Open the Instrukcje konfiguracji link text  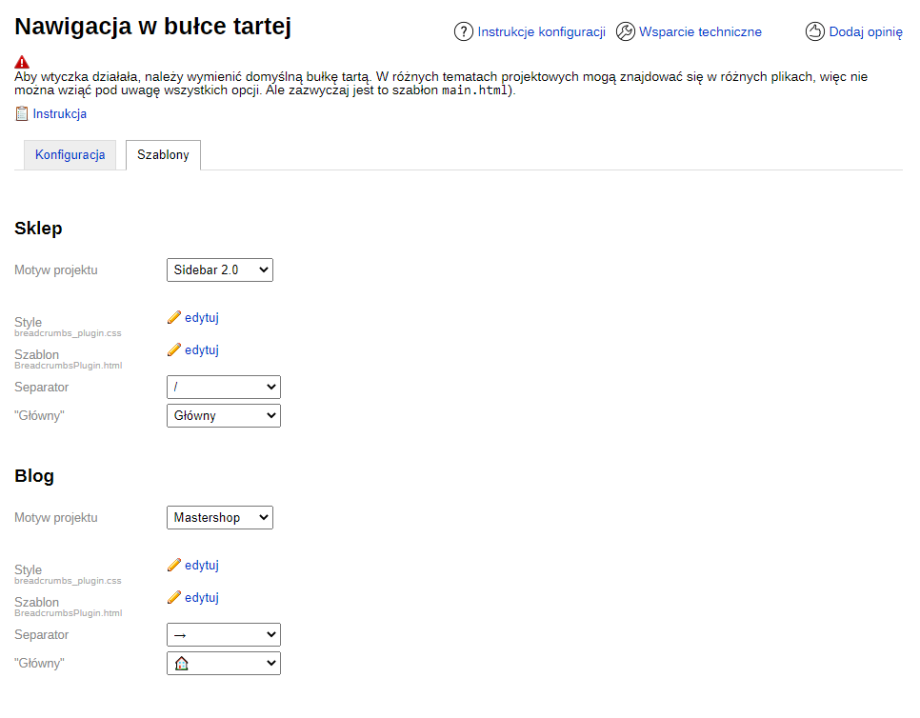click(x=541, y=32)
